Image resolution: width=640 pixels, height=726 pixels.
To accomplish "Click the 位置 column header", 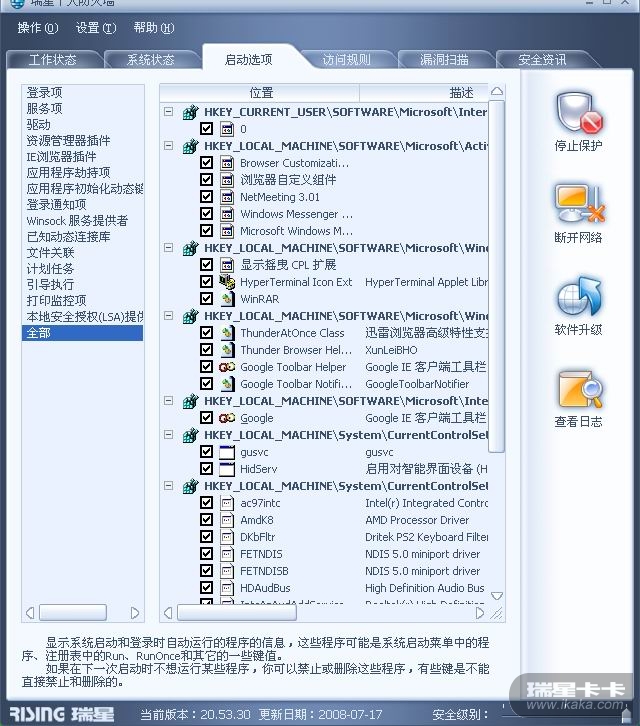I will 260,93.
